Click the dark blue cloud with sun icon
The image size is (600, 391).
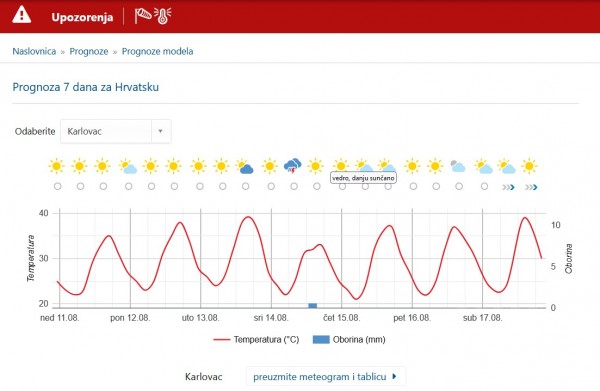[245, 166]
